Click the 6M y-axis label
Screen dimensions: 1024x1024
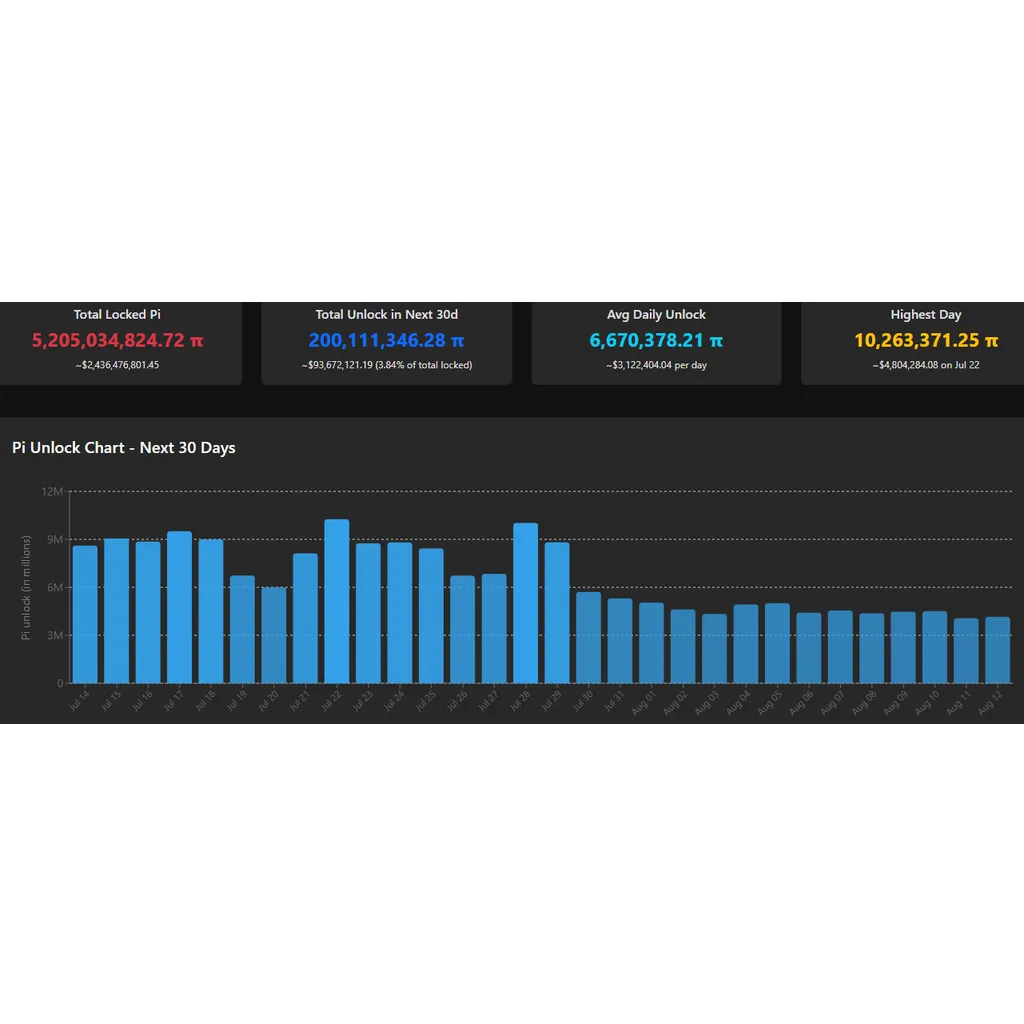coord(55,587)
